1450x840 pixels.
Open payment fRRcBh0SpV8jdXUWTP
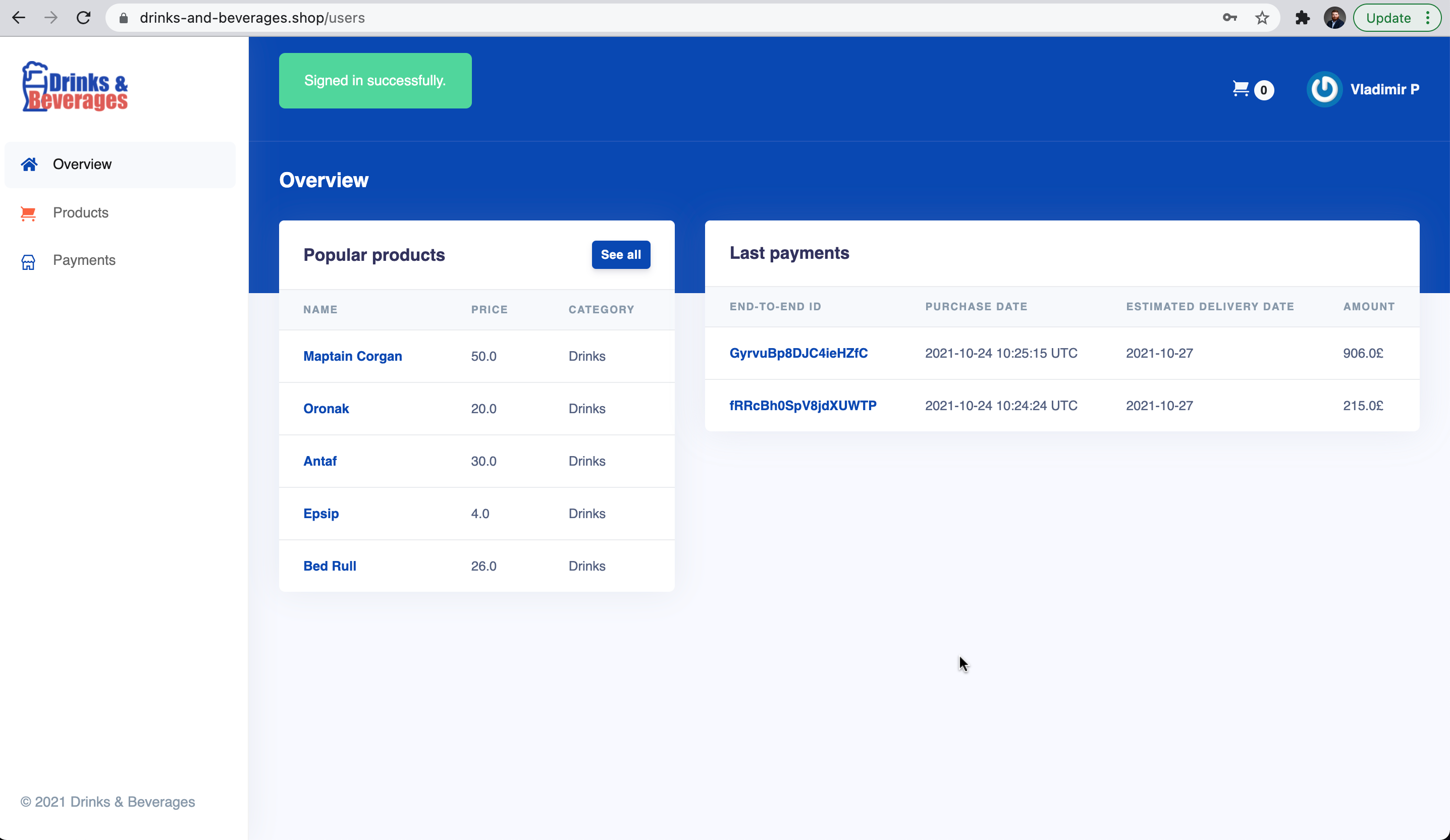802,406
